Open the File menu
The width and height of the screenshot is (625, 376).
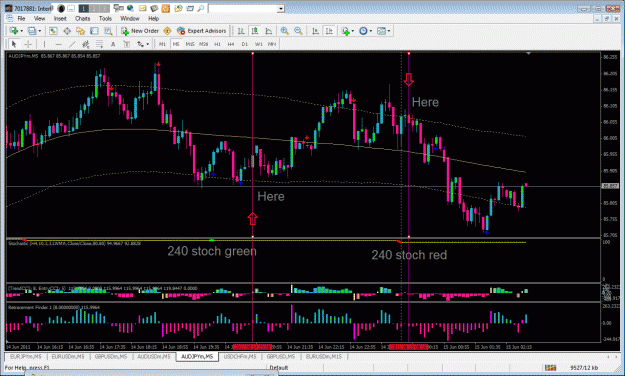tap(21, 18)
